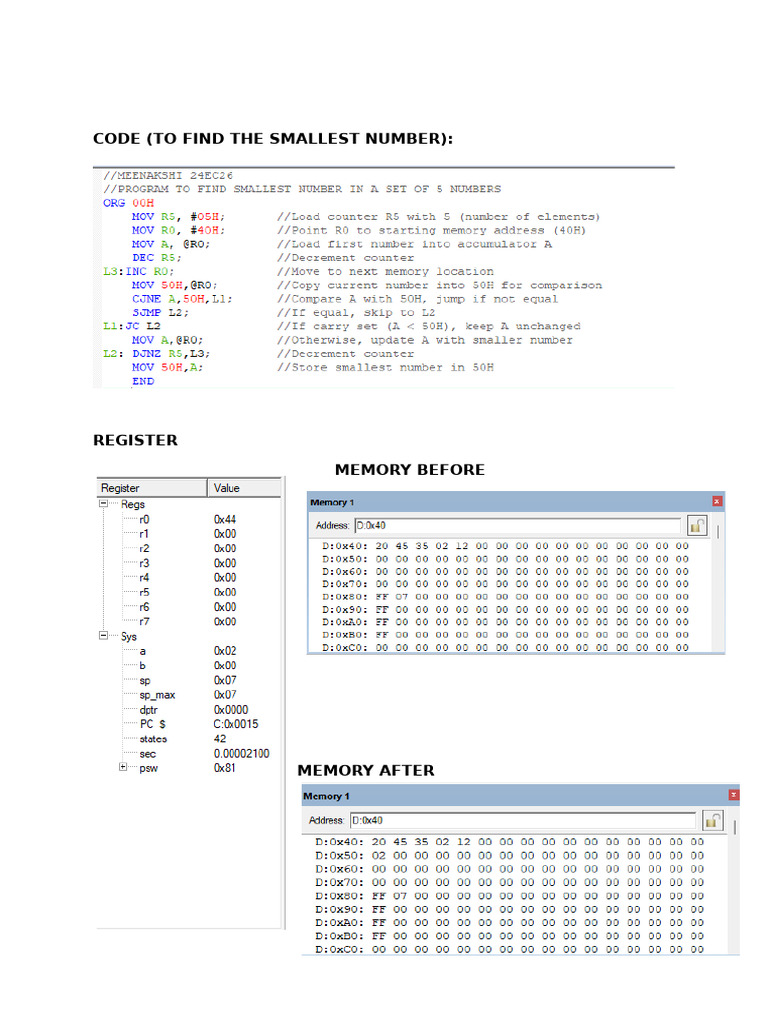Click the D:0x40 row in Memory Before window
768x1024 pixels.
pos(505,546)
